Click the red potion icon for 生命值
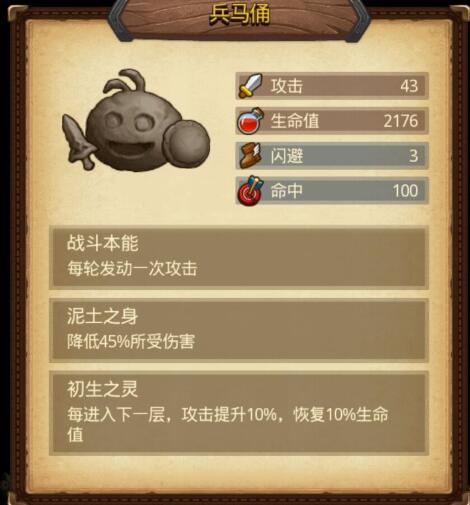This screenshot has width=470, height=505. point(250,121)
